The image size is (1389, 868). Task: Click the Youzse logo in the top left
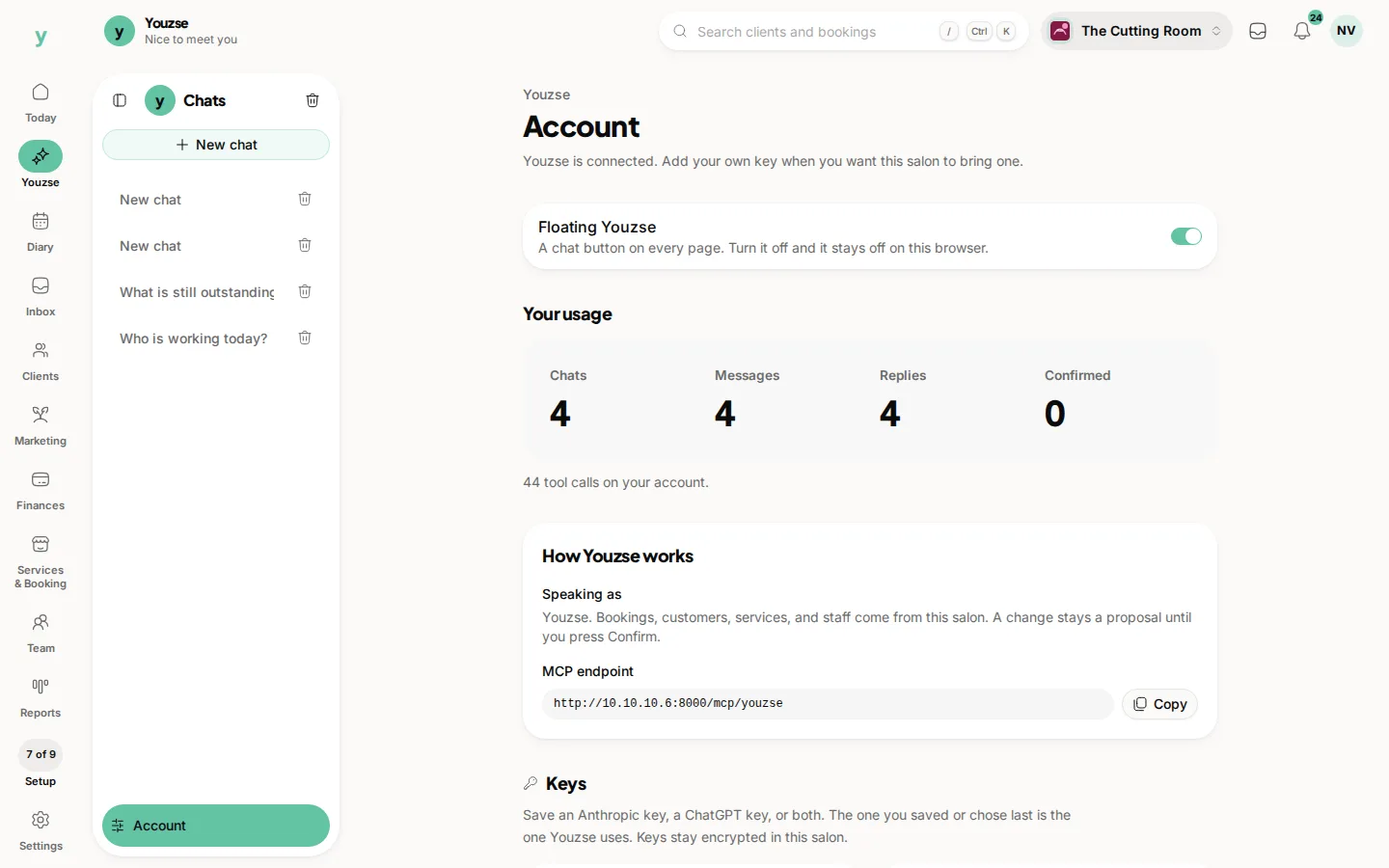tap(41, 37)
